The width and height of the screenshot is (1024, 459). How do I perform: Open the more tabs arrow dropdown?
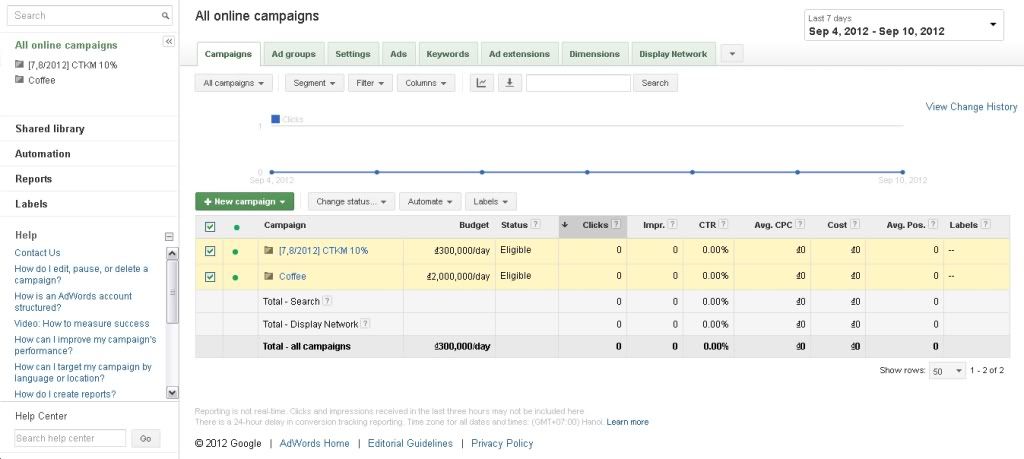[x=731, y=54]
